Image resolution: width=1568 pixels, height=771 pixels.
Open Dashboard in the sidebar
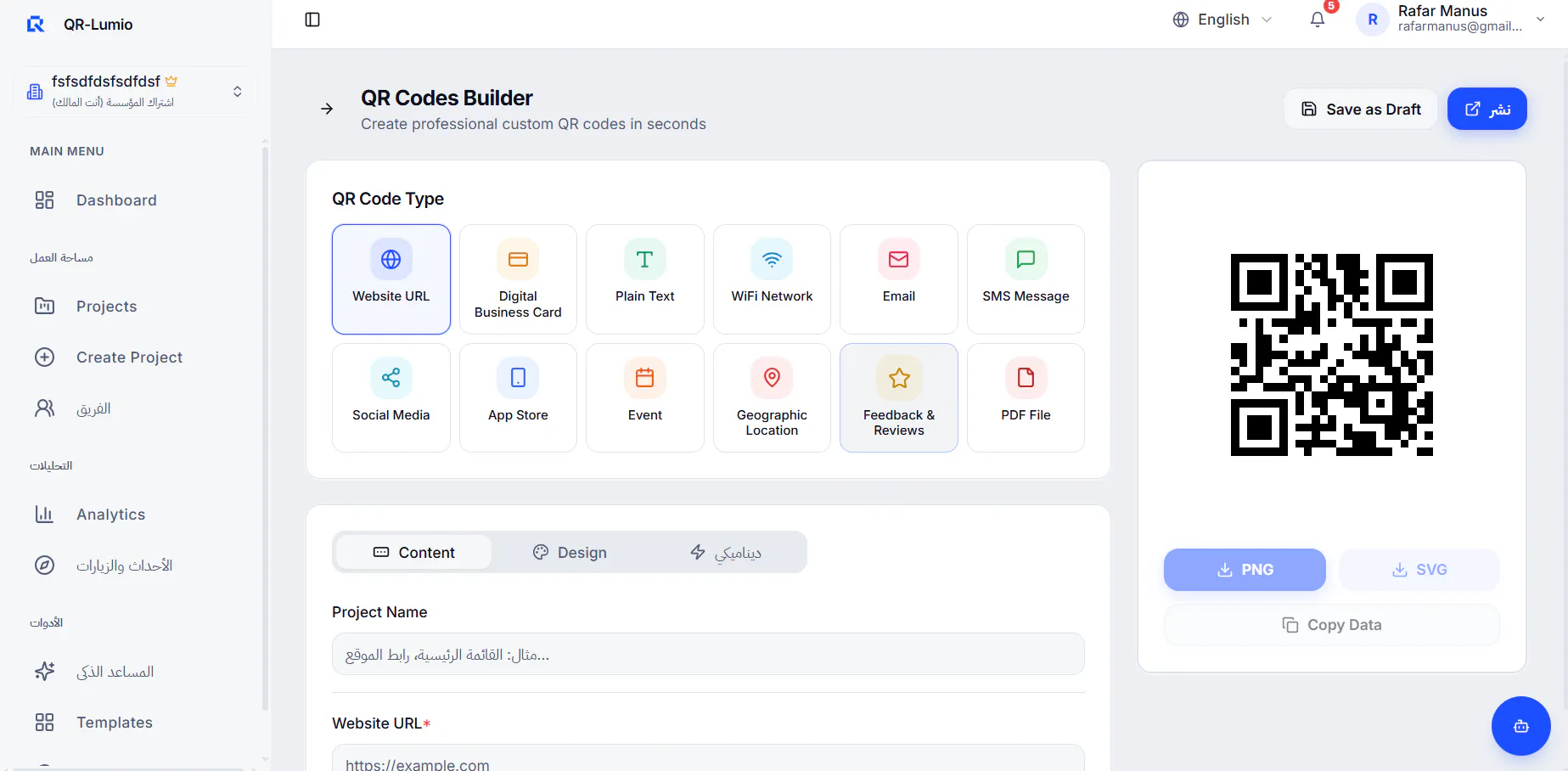(x=134, y=200)
